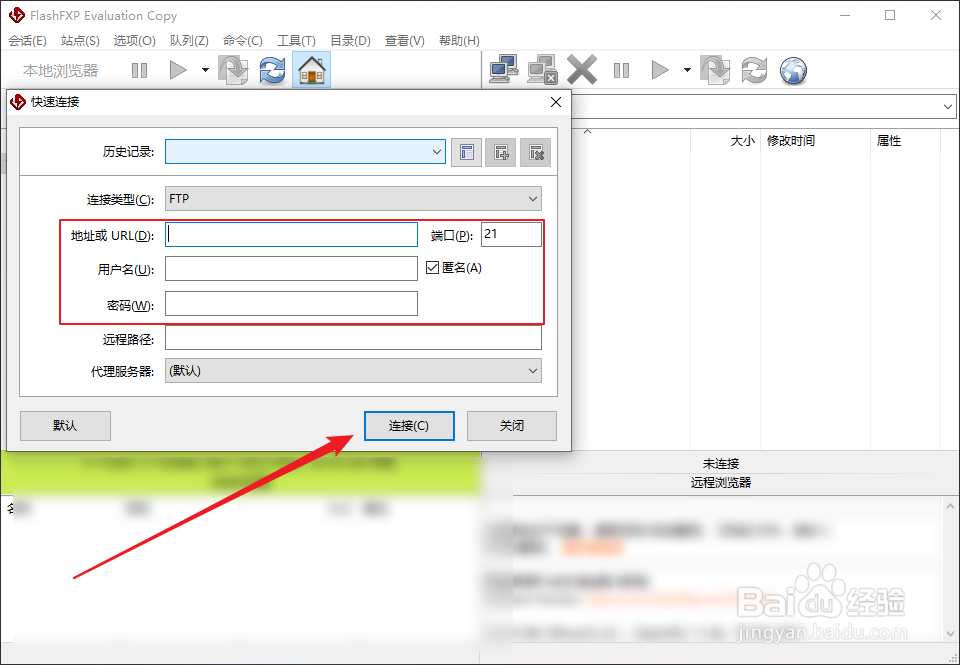Click the FlashFXP logo in dialog title

pos(18,102)
